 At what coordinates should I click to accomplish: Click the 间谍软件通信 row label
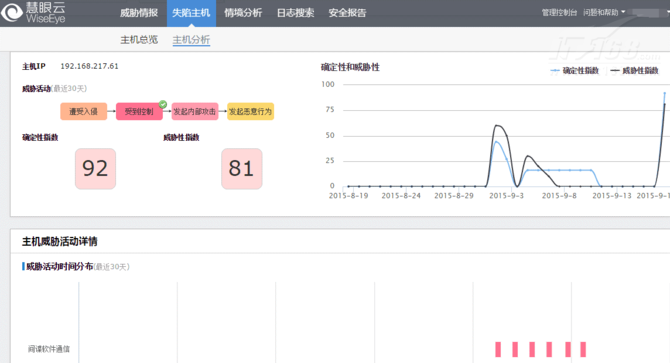(49, 349)
